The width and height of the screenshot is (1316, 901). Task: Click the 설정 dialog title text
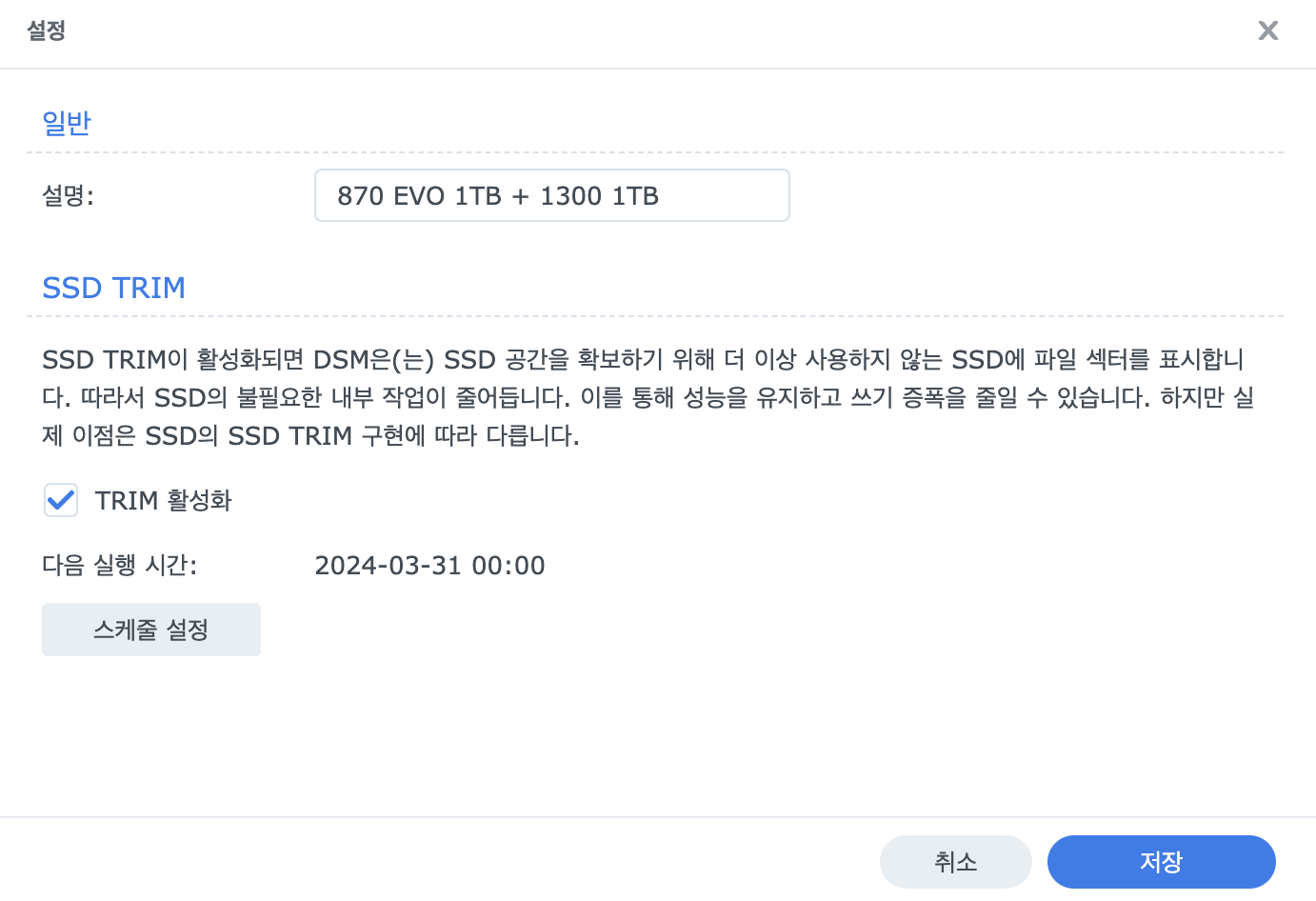46,30
